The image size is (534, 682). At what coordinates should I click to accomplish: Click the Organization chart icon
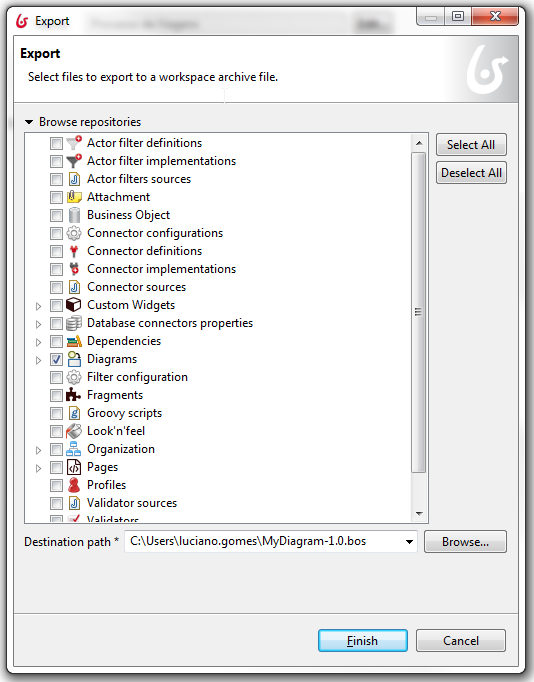(x=73, y=449)
